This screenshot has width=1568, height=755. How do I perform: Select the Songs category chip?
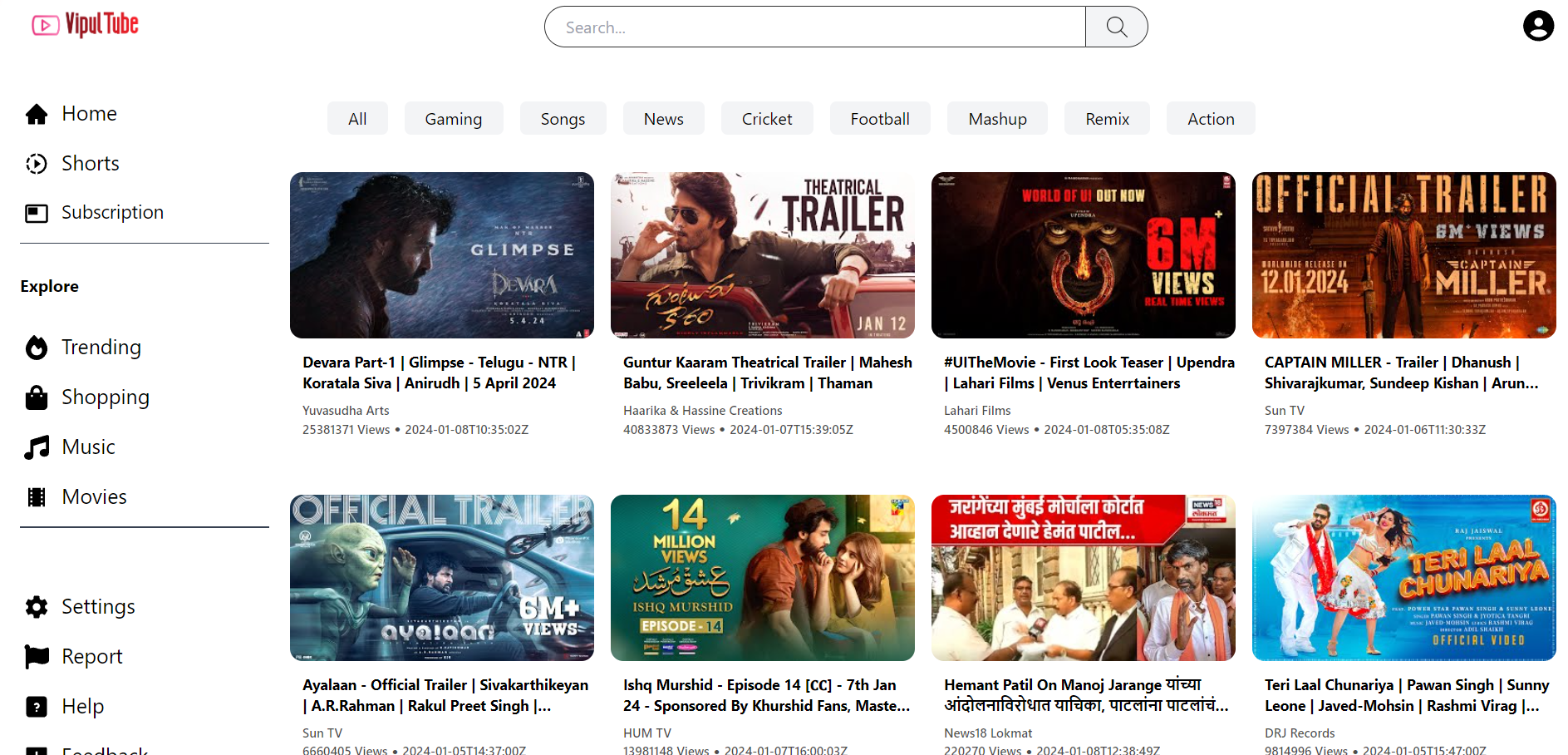563,119
